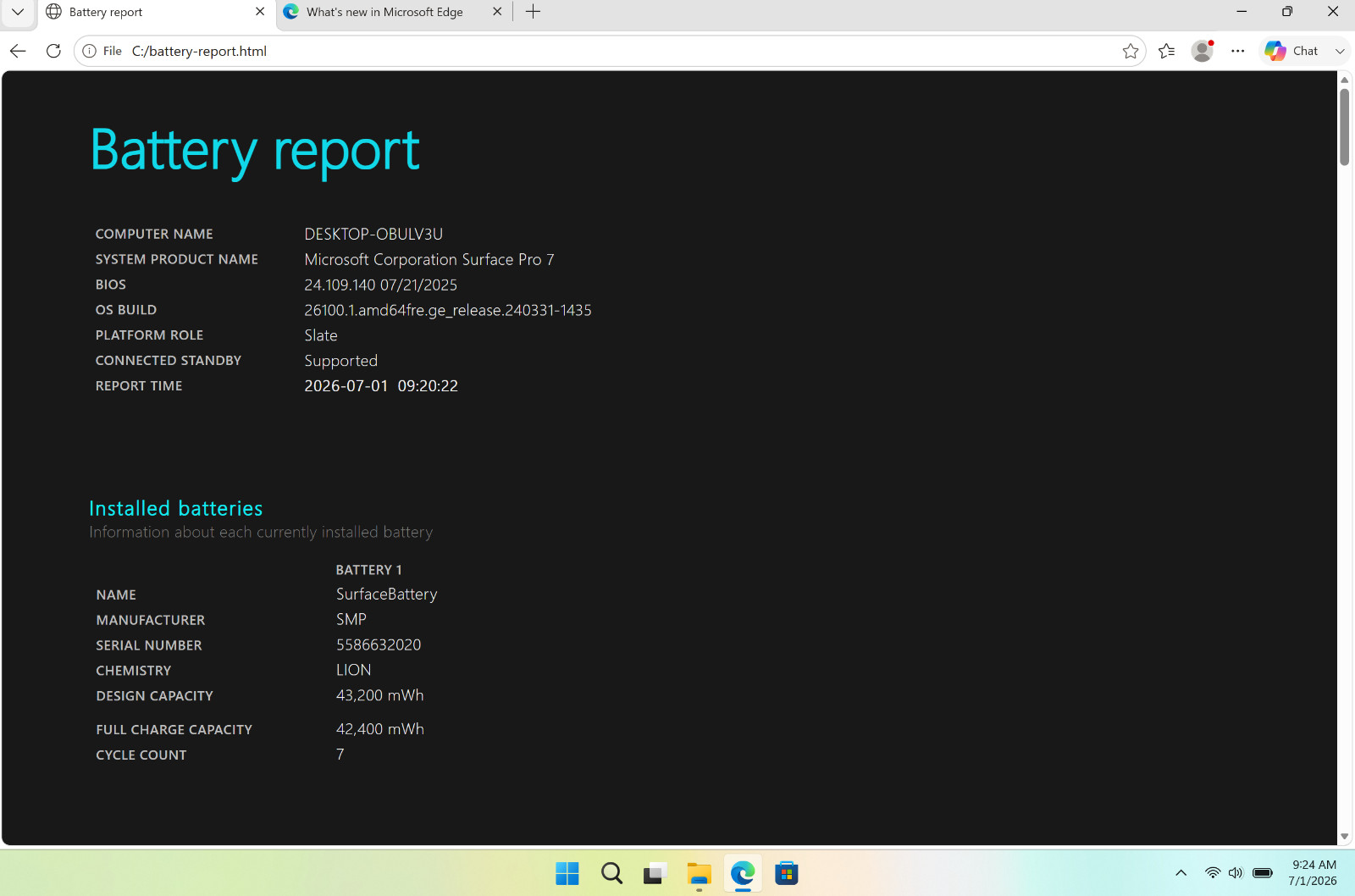Open the Edge profile avatar
The image size is (1355, 896).
pos(1202,51)
